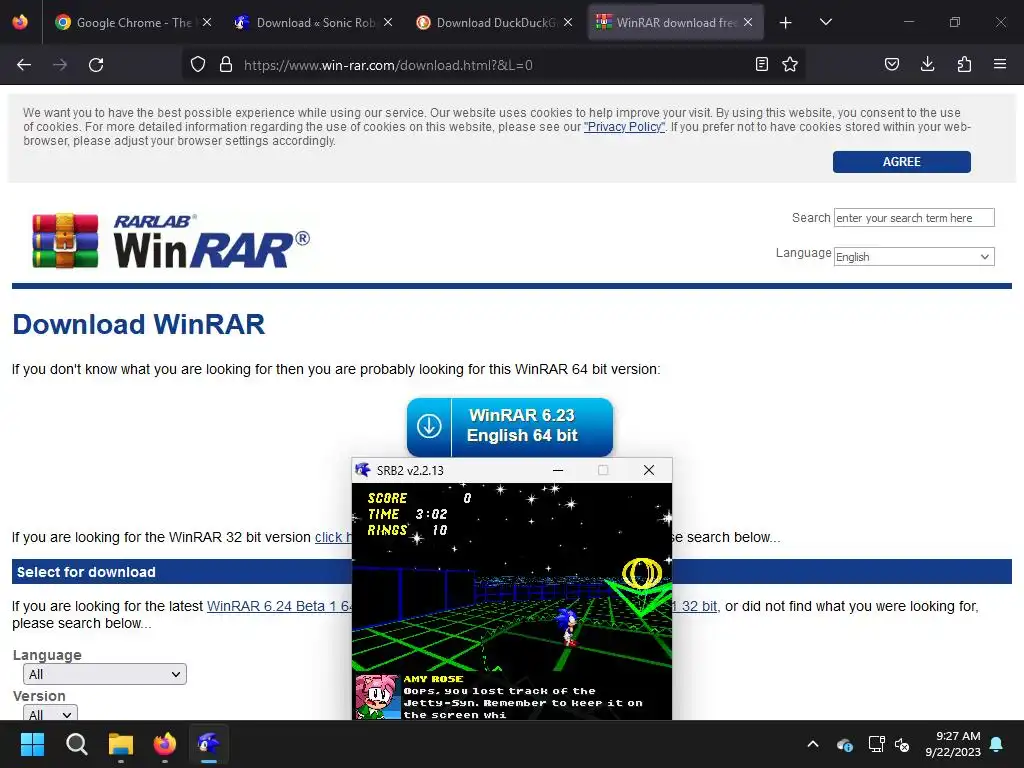The width and height of the screenshot is (1024, 768).
Task: Open the Windows Start menu
Action: [32, 744]
